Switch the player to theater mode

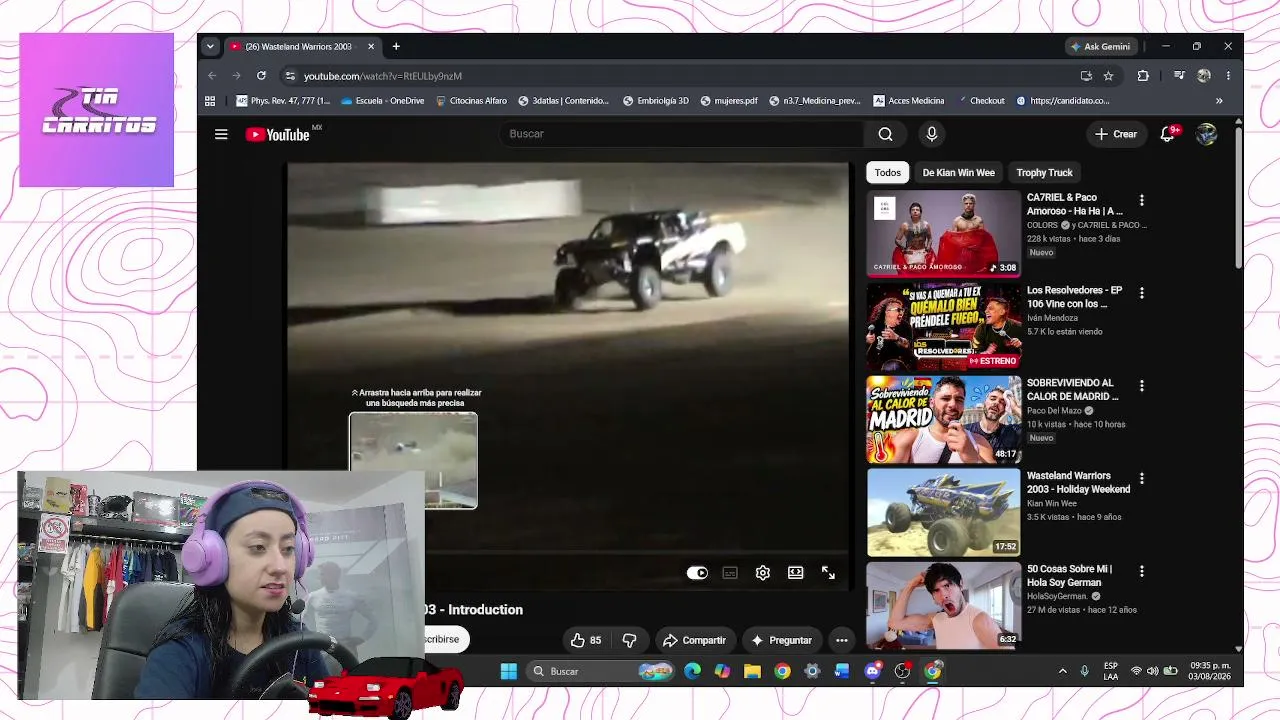pyautogui.click(x=795, y=573)
